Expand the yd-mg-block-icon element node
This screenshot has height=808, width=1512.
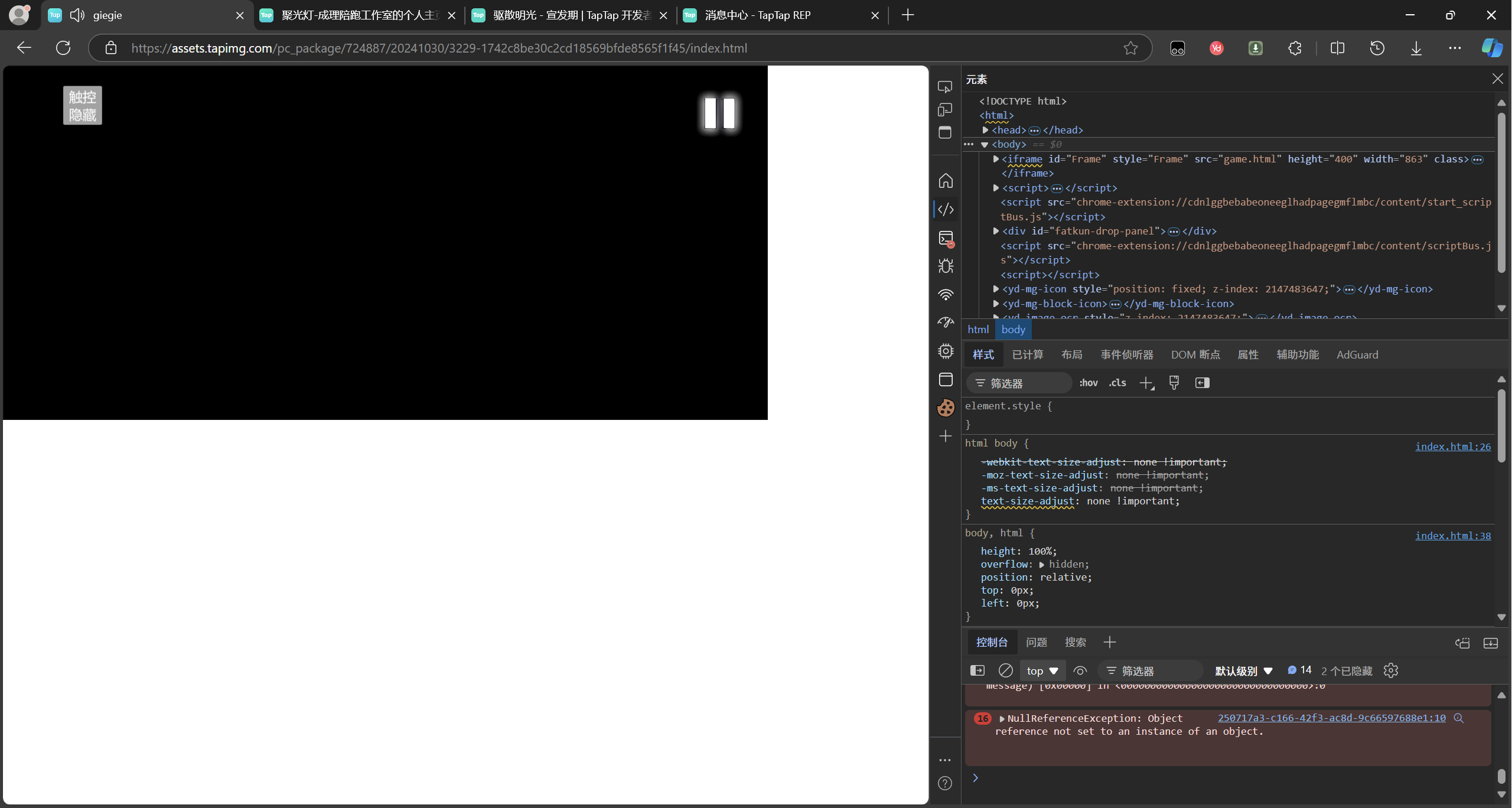coord(996,304)
